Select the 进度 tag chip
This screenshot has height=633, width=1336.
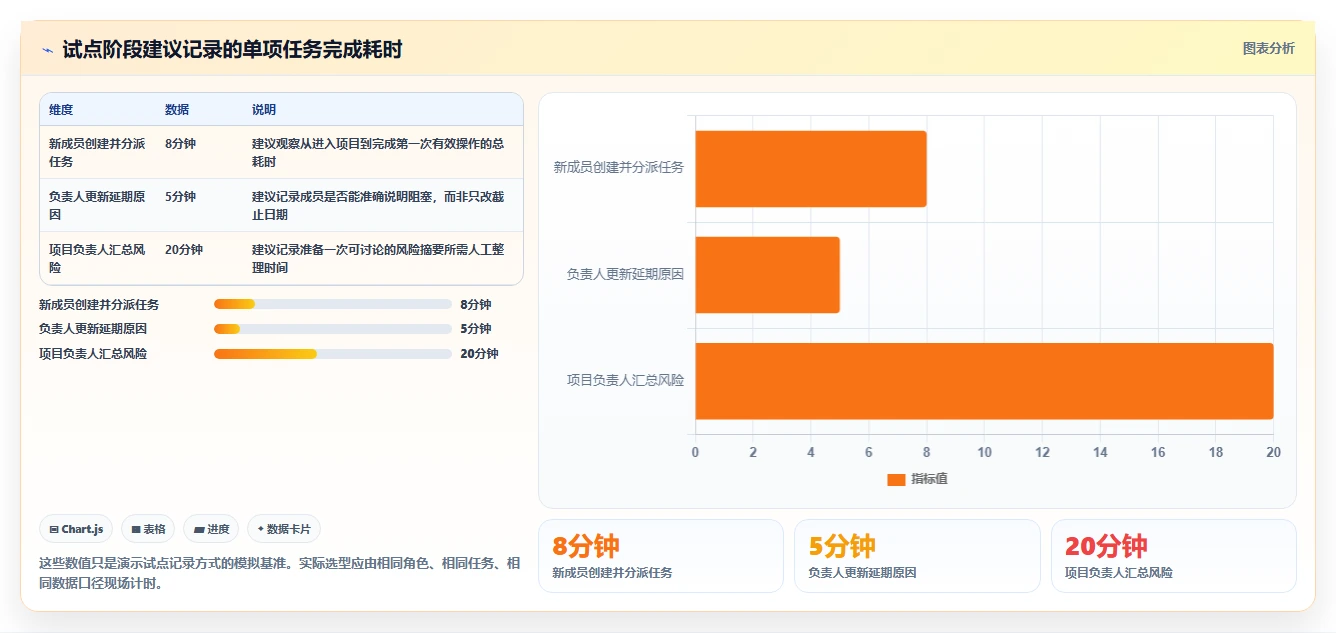pyautogui.click(x=211, y=529)
